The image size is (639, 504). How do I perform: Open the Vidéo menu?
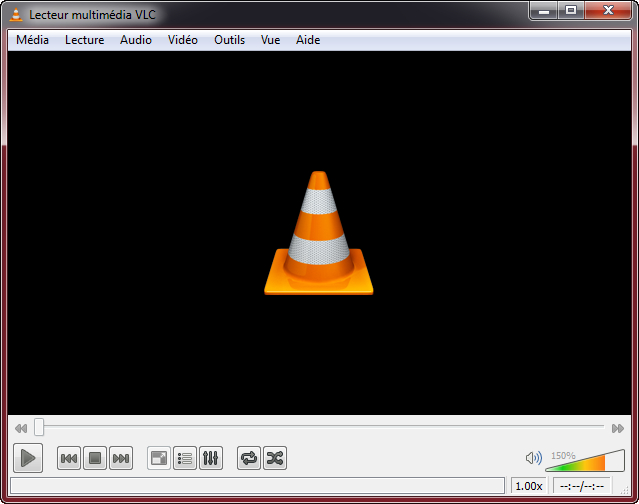click(183, 40)
